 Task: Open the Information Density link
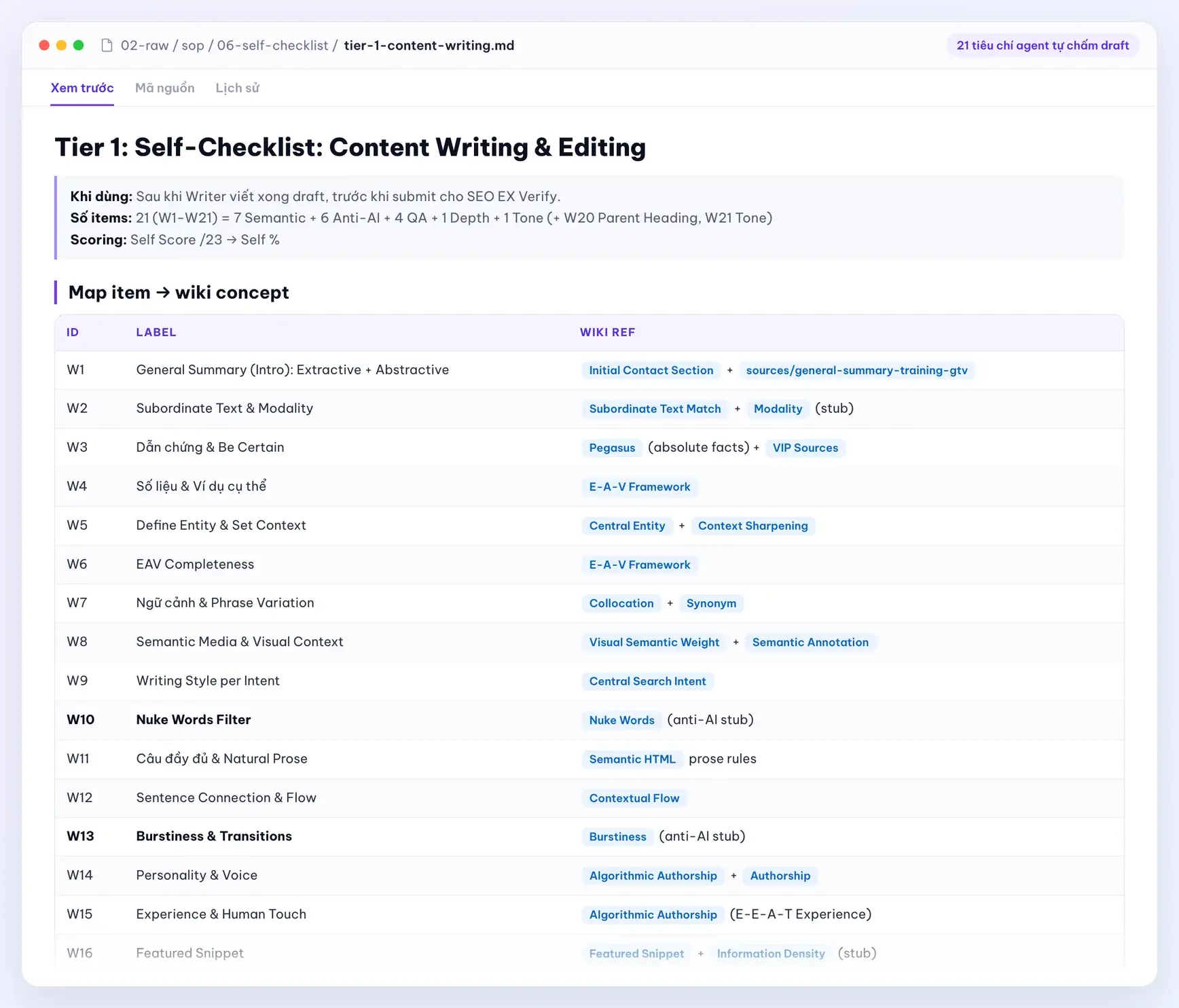tap(771, 954)
